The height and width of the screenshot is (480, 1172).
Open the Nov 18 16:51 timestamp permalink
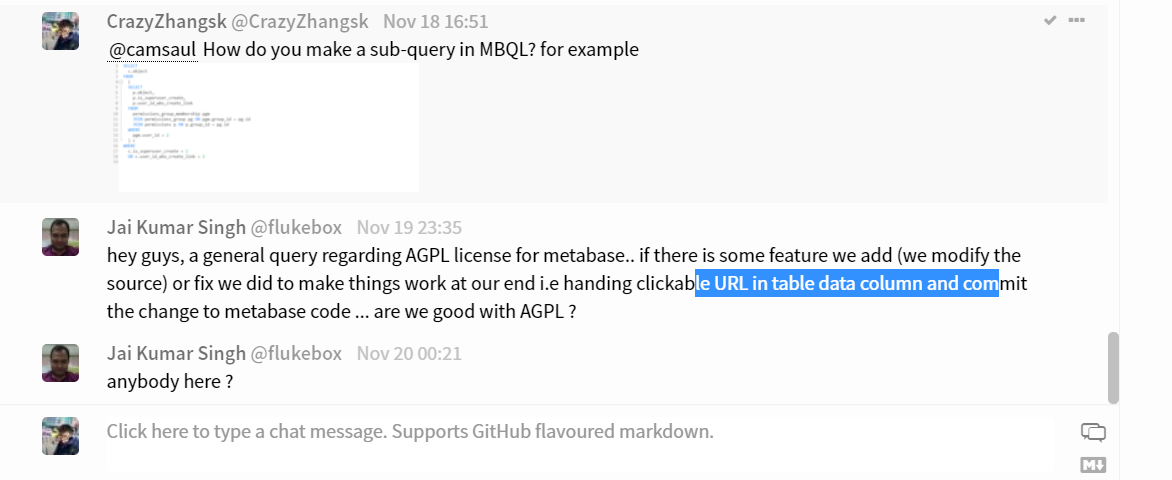click(x=435, y=22)
